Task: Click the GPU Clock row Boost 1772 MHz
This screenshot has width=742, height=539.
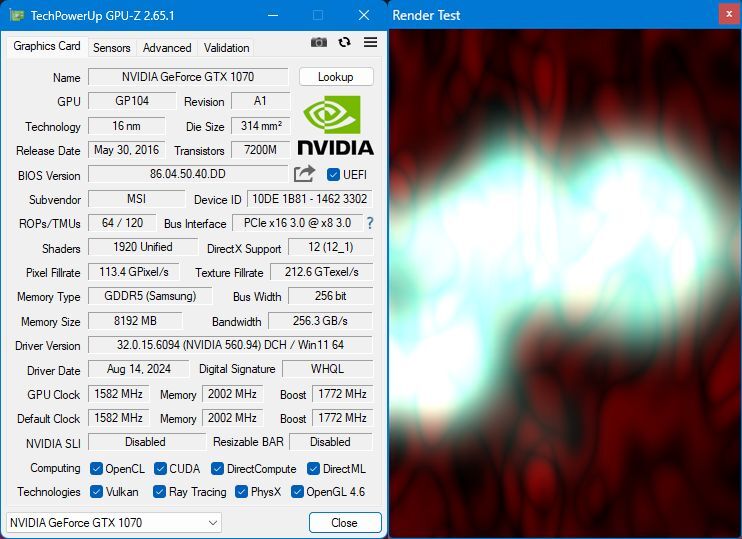Action: point(342,394)
